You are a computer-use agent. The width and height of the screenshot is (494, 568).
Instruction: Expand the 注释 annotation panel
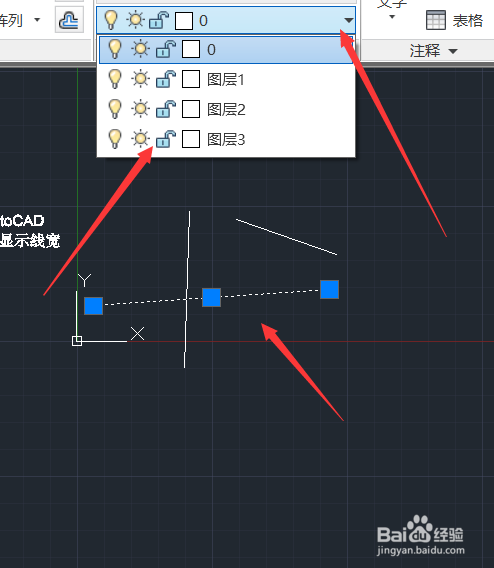(x=434, y=50)
